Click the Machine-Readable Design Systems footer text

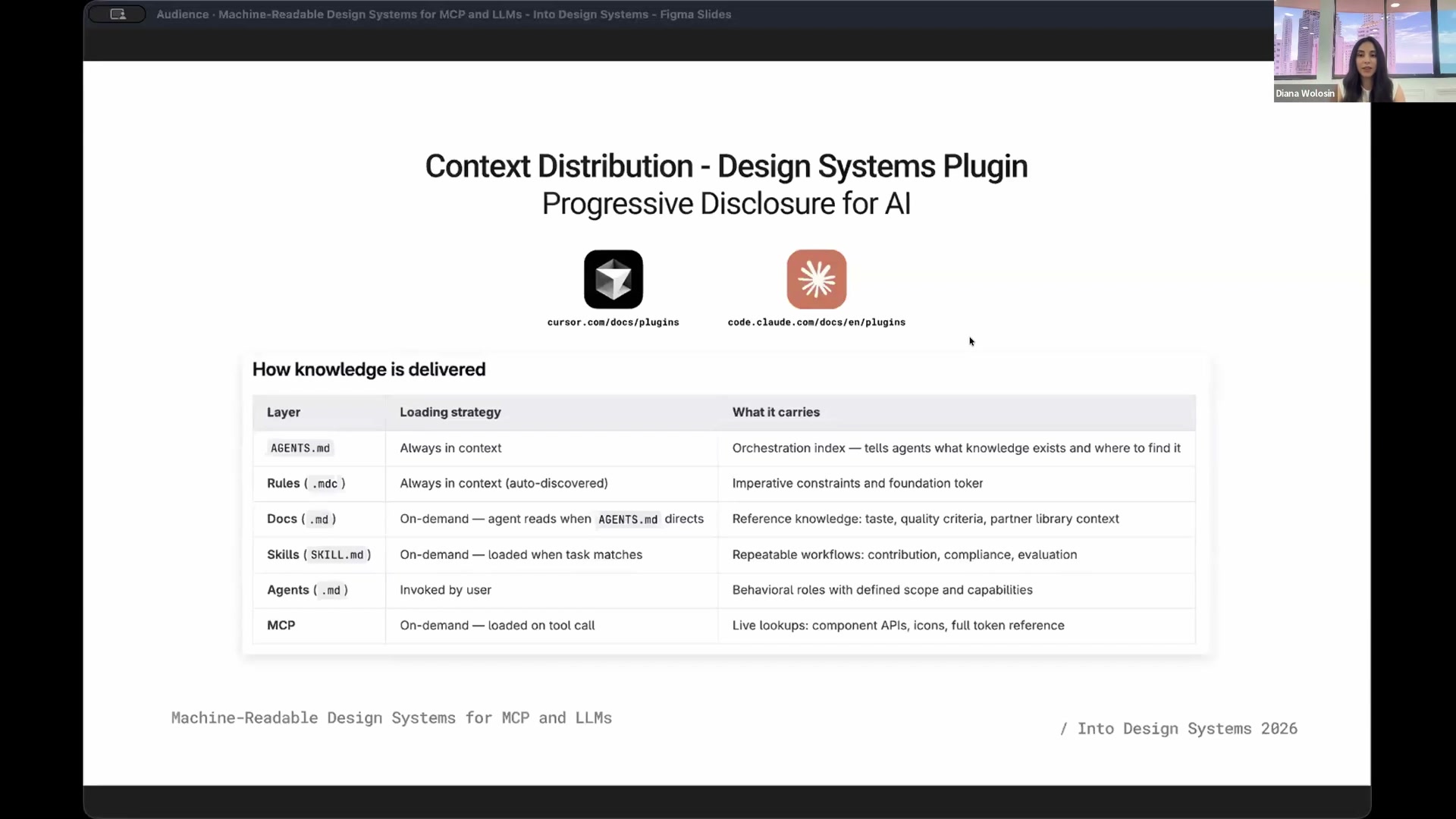[x=391, y=717]
